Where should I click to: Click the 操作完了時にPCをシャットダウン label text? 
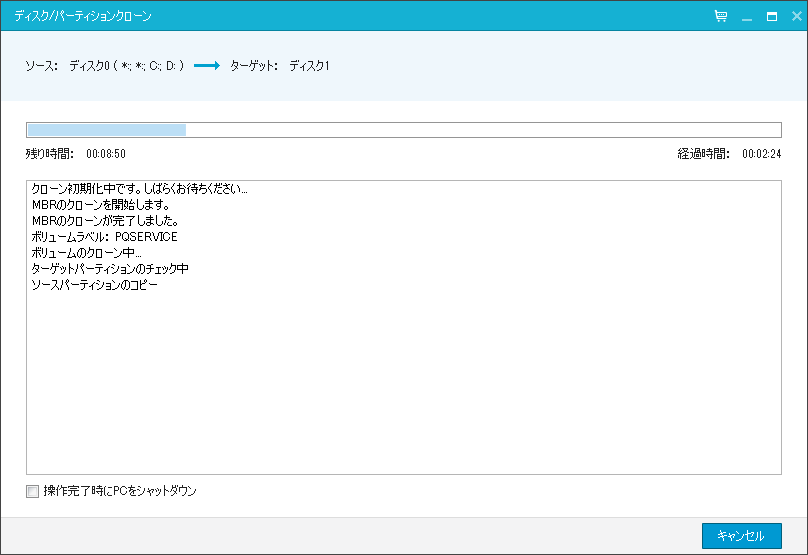tap(120, 491)
